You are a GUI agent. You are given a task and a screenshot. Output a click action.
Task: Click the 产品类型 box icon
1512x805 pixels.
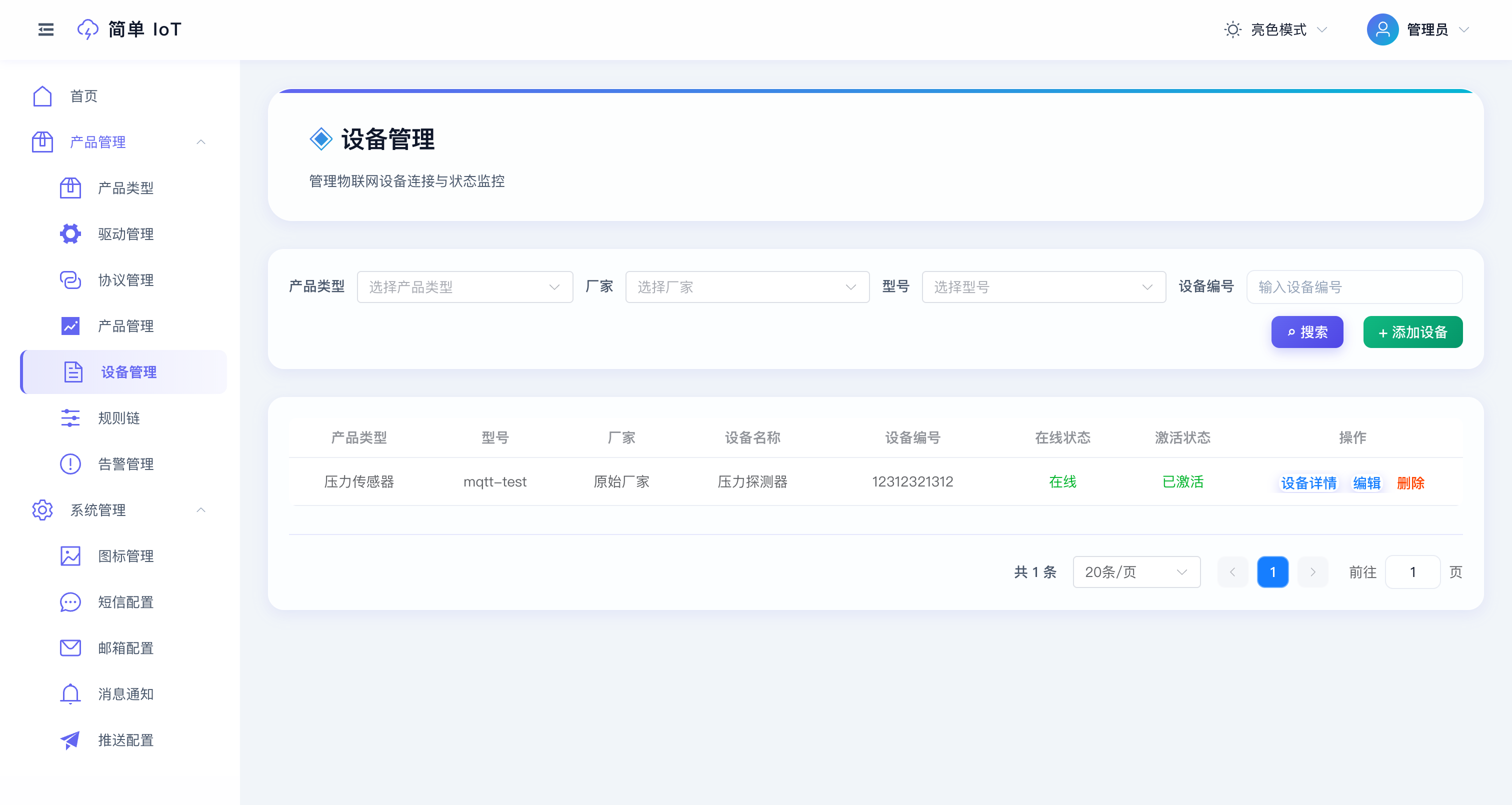pyautogui.click(x=70, y=188)
